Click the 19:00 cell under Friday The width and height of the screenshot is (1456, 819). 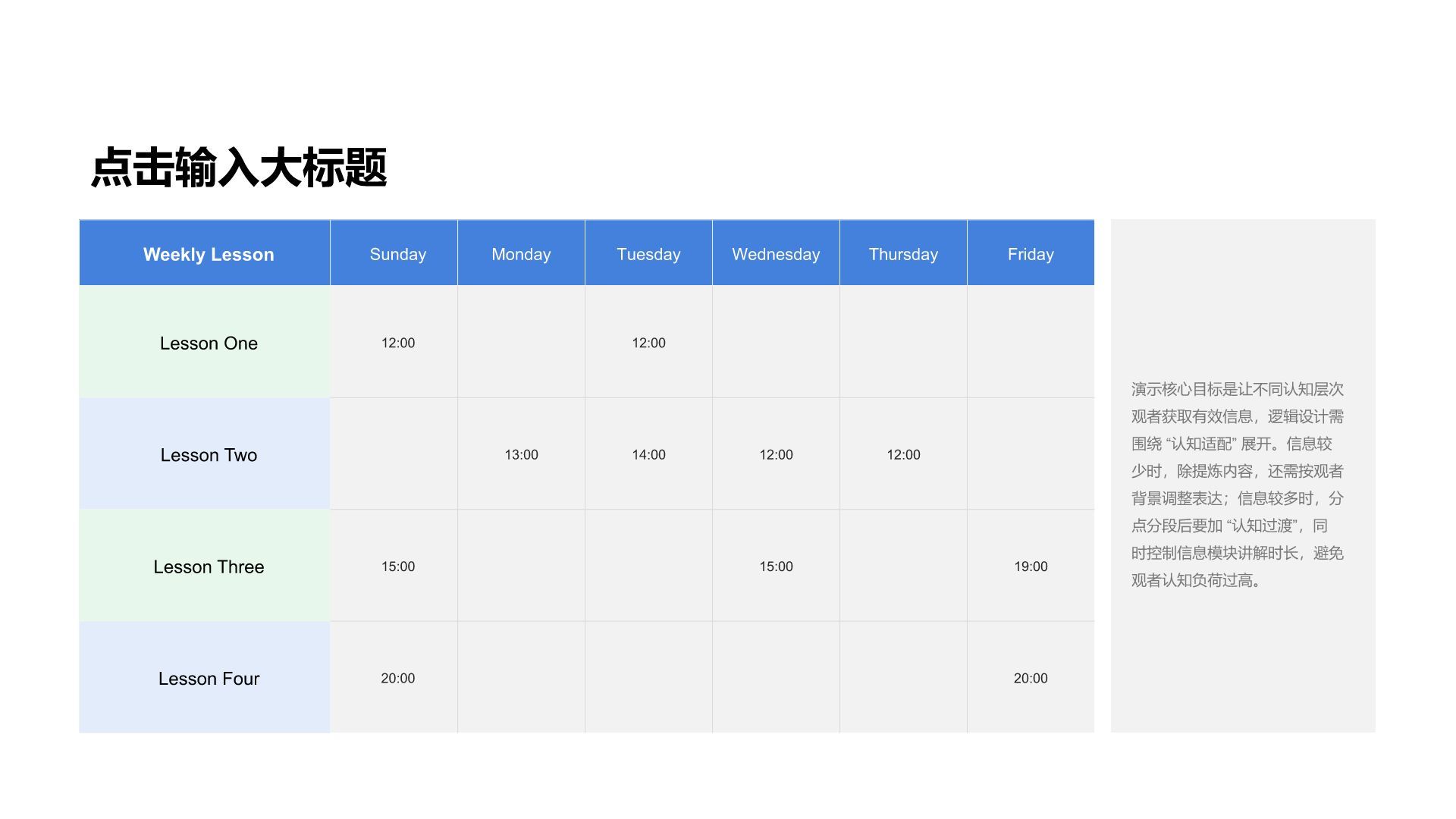coord(1030,566)
